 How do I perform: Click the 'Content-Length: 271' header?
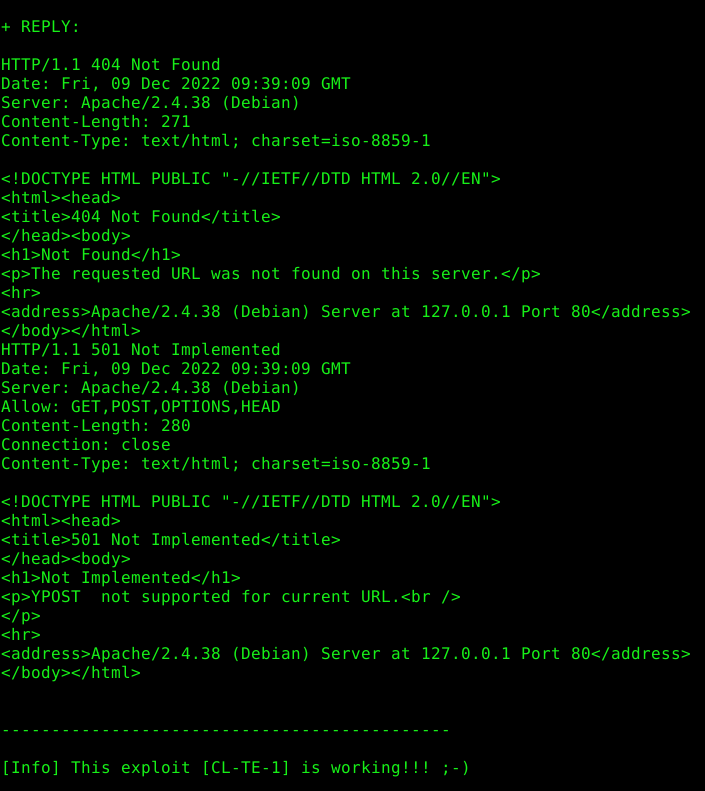(96, 122)
